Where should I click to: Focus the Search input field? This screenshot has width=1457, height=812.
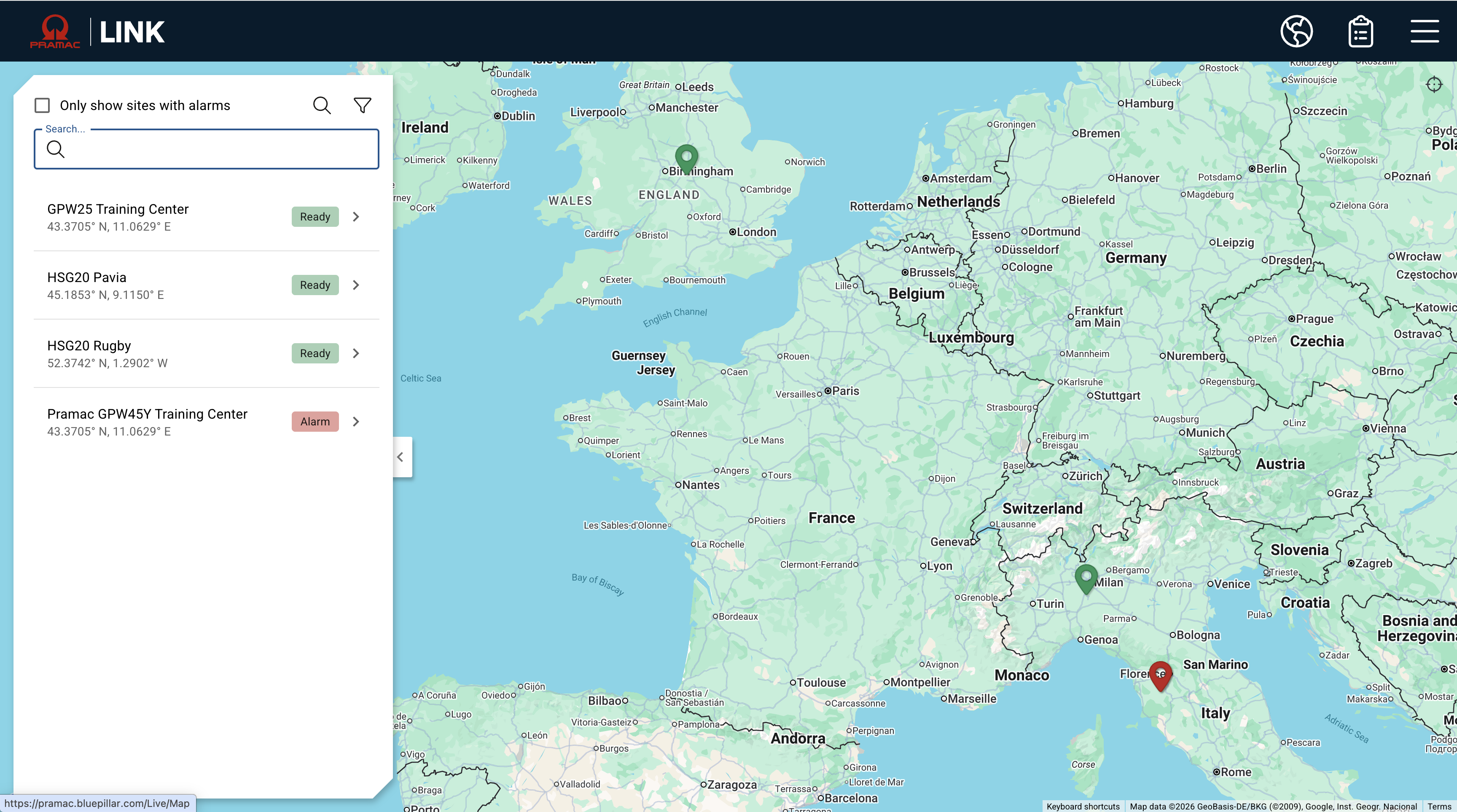[x=207, y=149]
